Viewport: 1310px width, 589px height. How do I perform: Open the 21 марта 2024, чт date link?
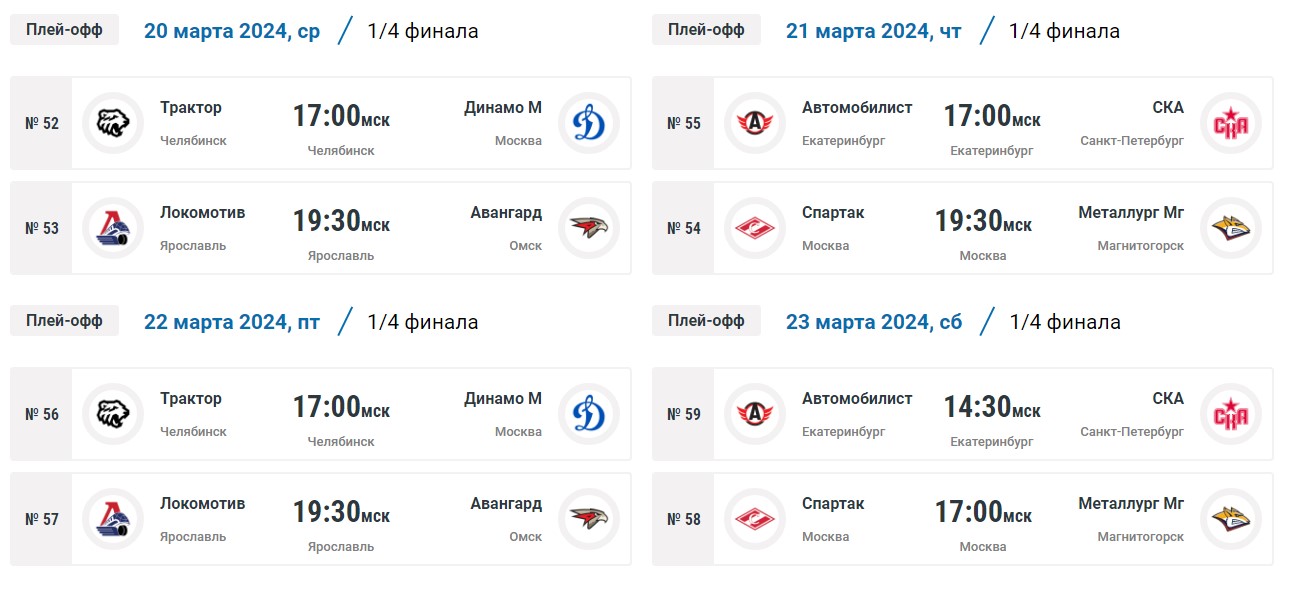pos(874,31)
